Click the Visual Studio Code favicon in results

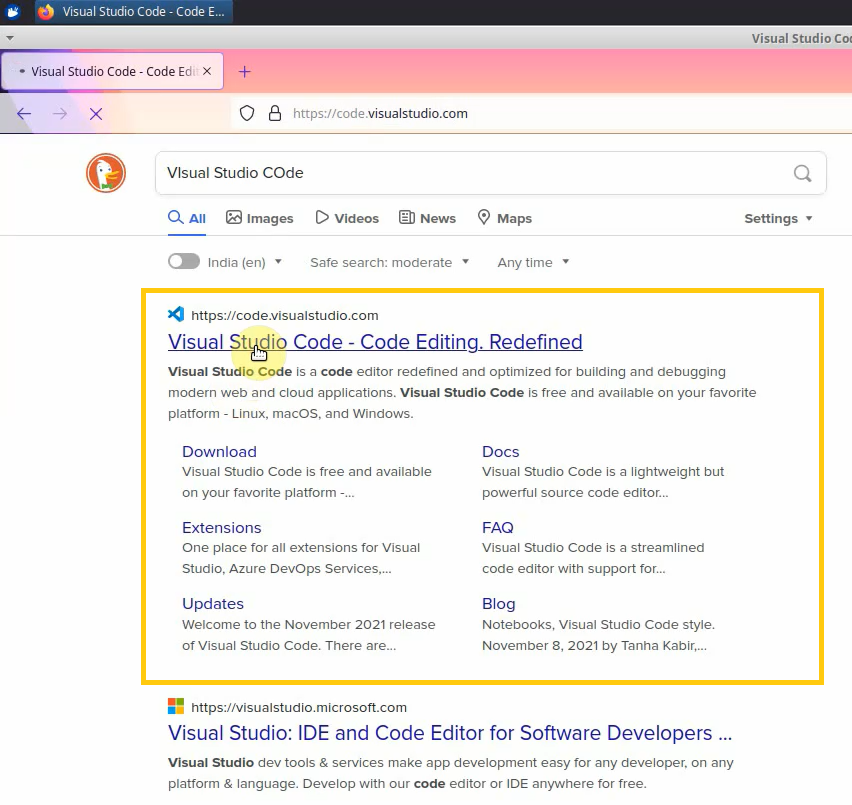pyautogui.click(x=176, y=313)
